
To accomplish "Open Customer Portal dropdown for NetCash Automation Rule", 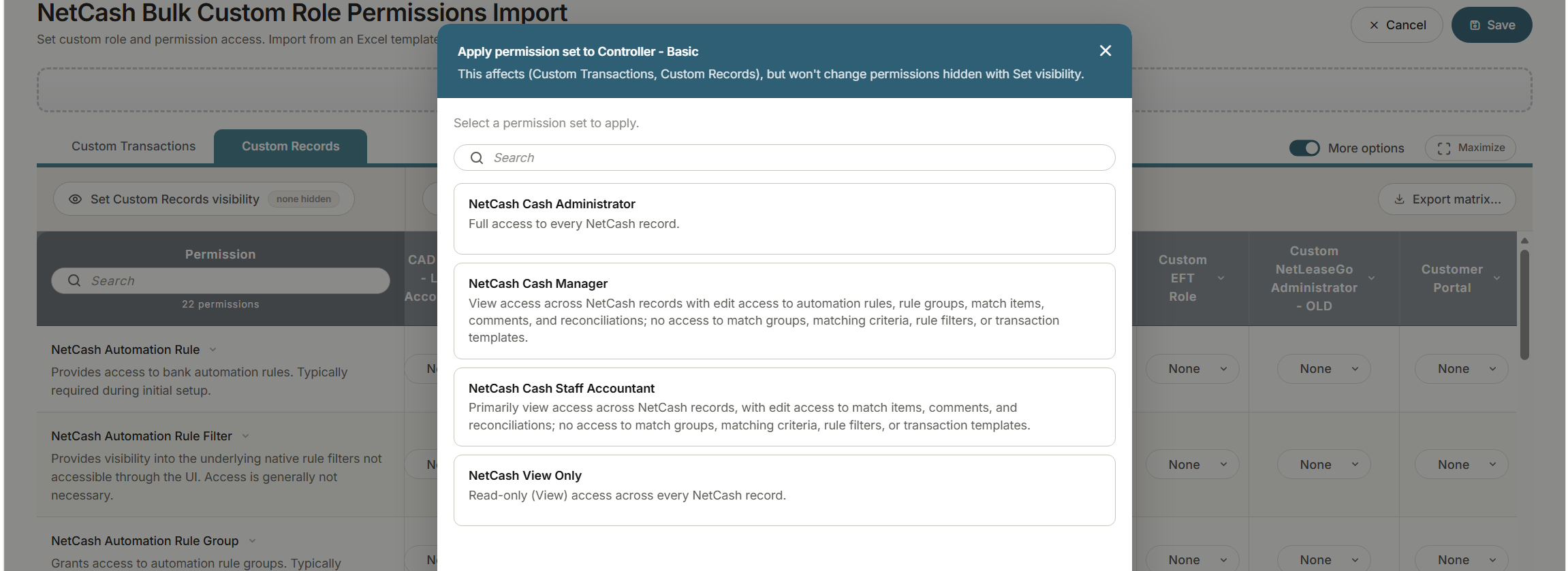I will [1462, 369].
